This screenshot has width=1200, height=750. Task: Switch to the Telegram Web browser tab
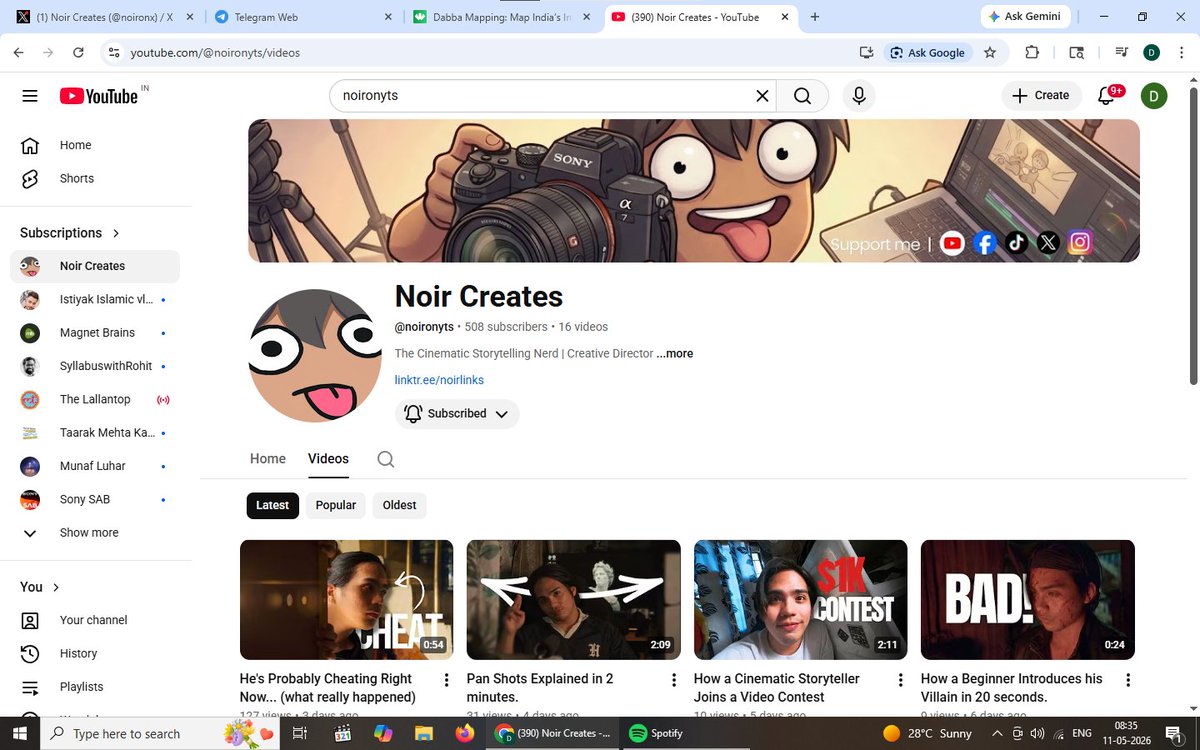302,17
